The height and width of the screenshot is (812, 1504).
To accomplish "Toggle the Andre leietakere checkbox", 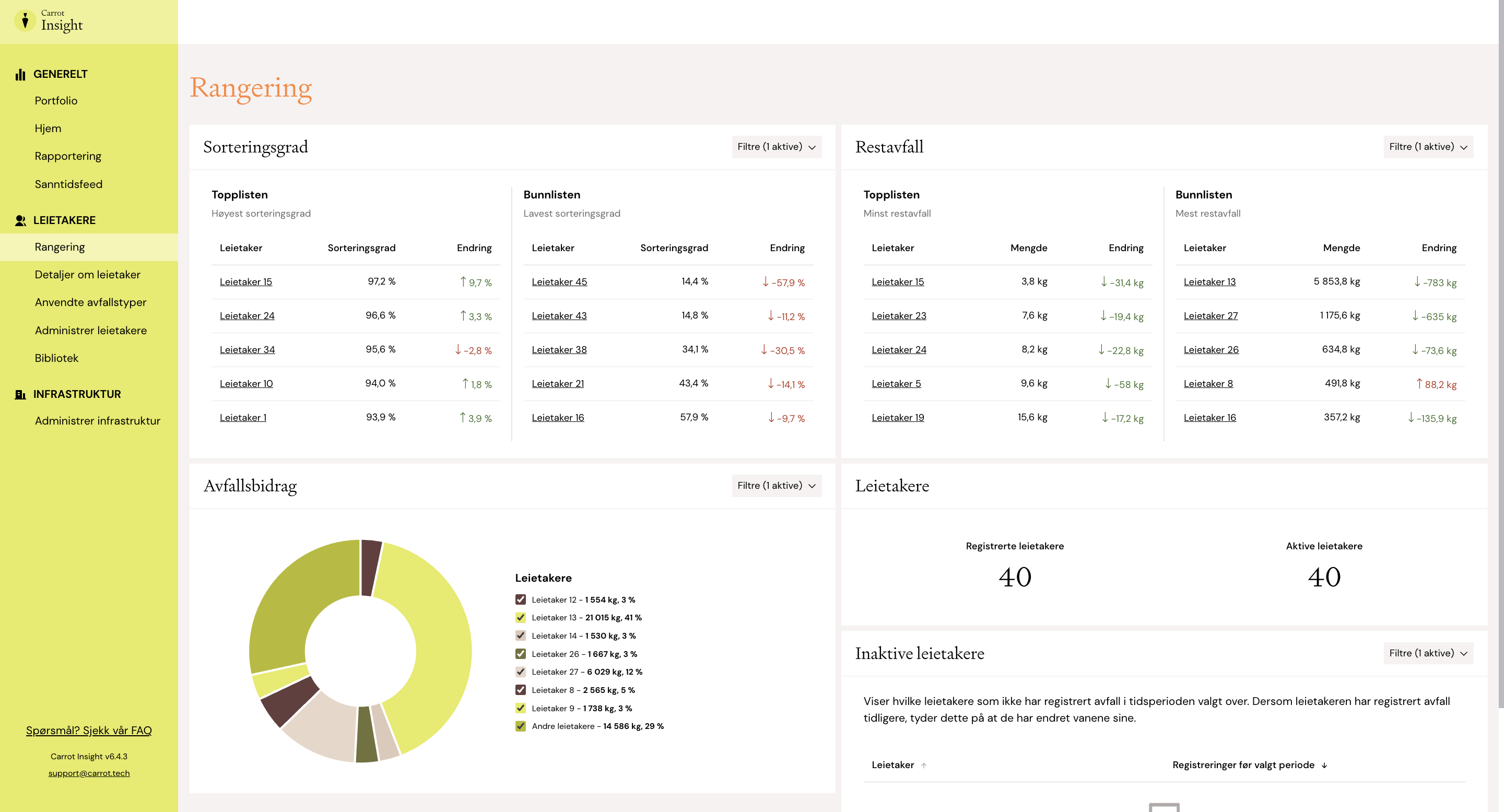I will click(520, 726).
